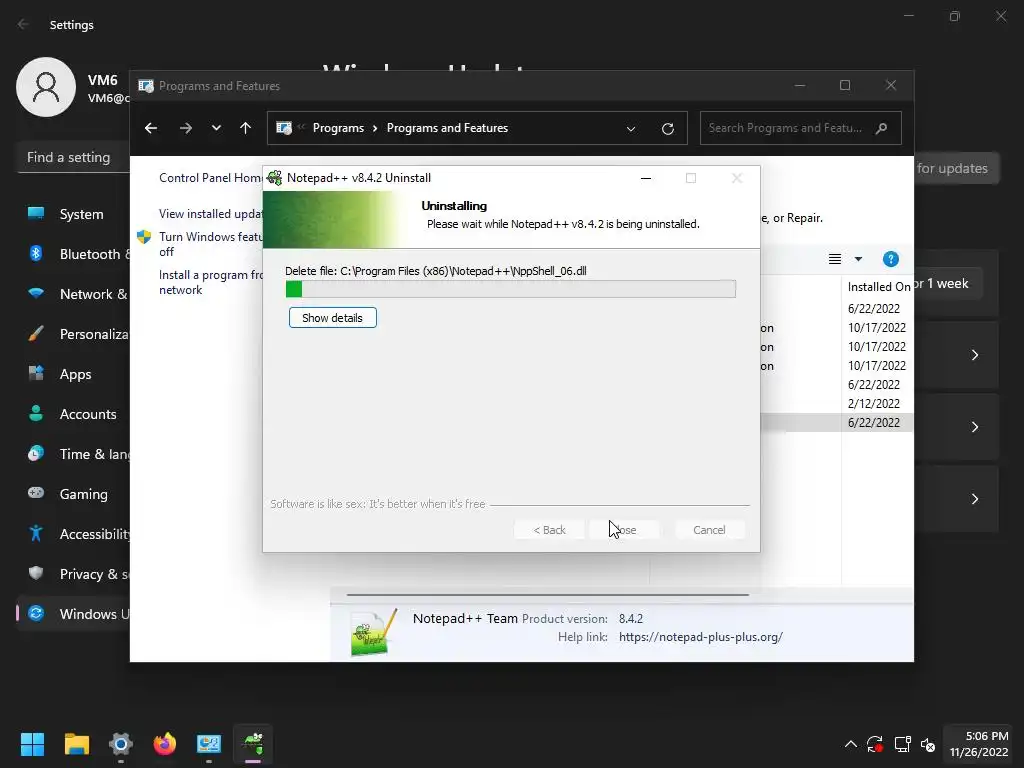Expand the first Settings chevron row

(974, 355)
